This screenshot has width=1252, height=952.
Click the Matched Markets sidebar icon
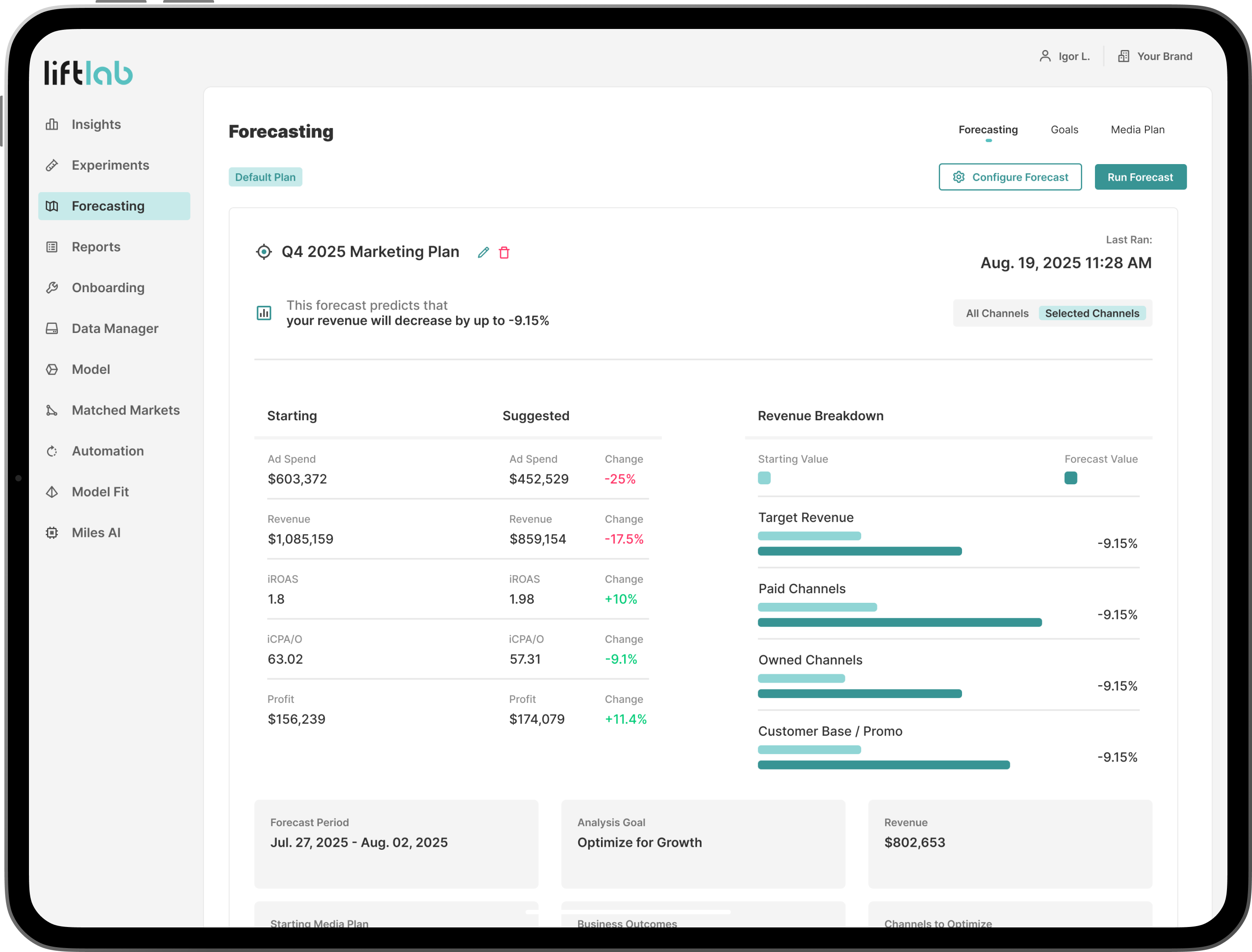click(x=52, y=410)
